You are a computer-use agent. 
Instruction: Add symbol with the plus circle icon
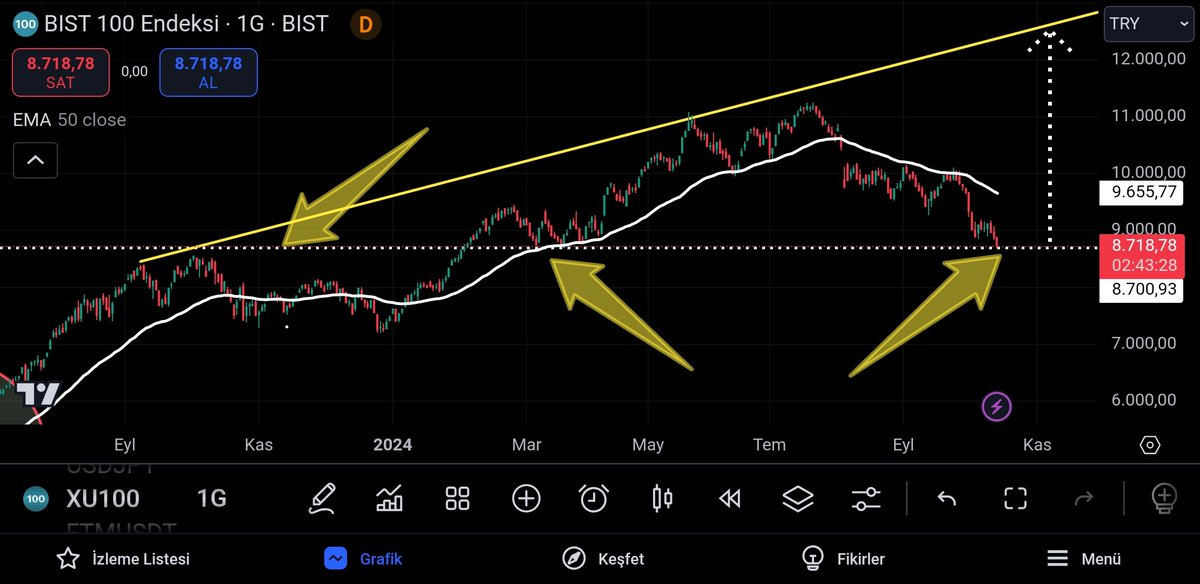coord(526,498)
